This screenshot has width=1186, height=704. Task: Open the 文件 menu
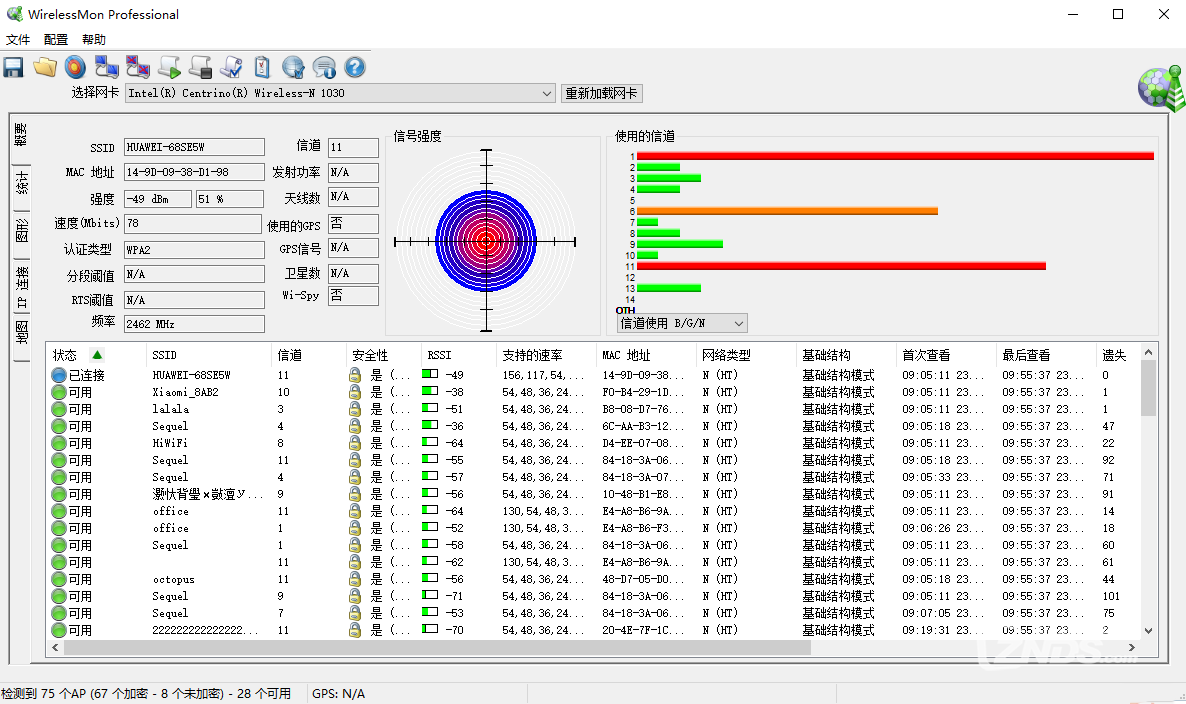18,39
